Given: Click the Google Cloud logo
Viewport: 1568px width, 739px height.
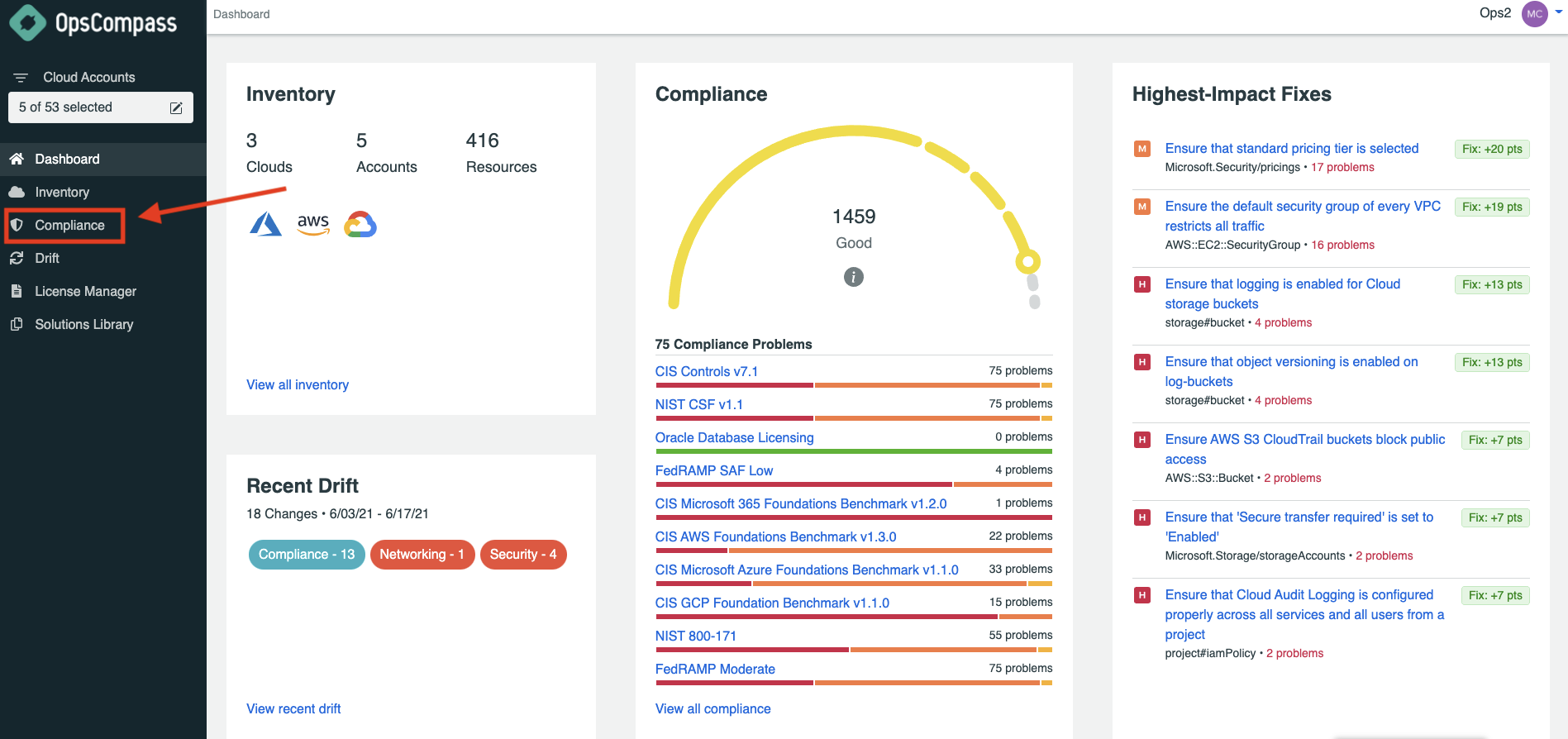Looking at the screenshot, I should point(360,224).
